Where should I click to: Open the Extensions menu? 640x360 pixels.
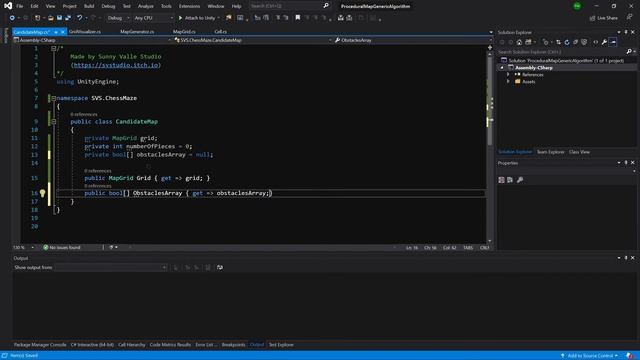coord(189,6)
